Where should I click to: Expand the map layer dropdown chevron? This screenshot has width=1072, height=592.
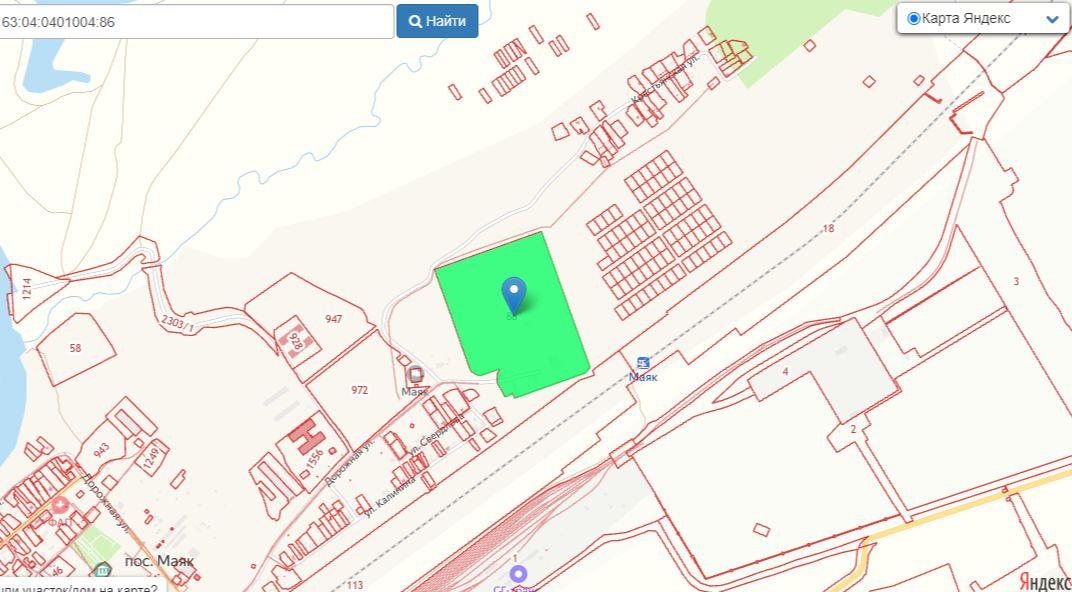1052,19
